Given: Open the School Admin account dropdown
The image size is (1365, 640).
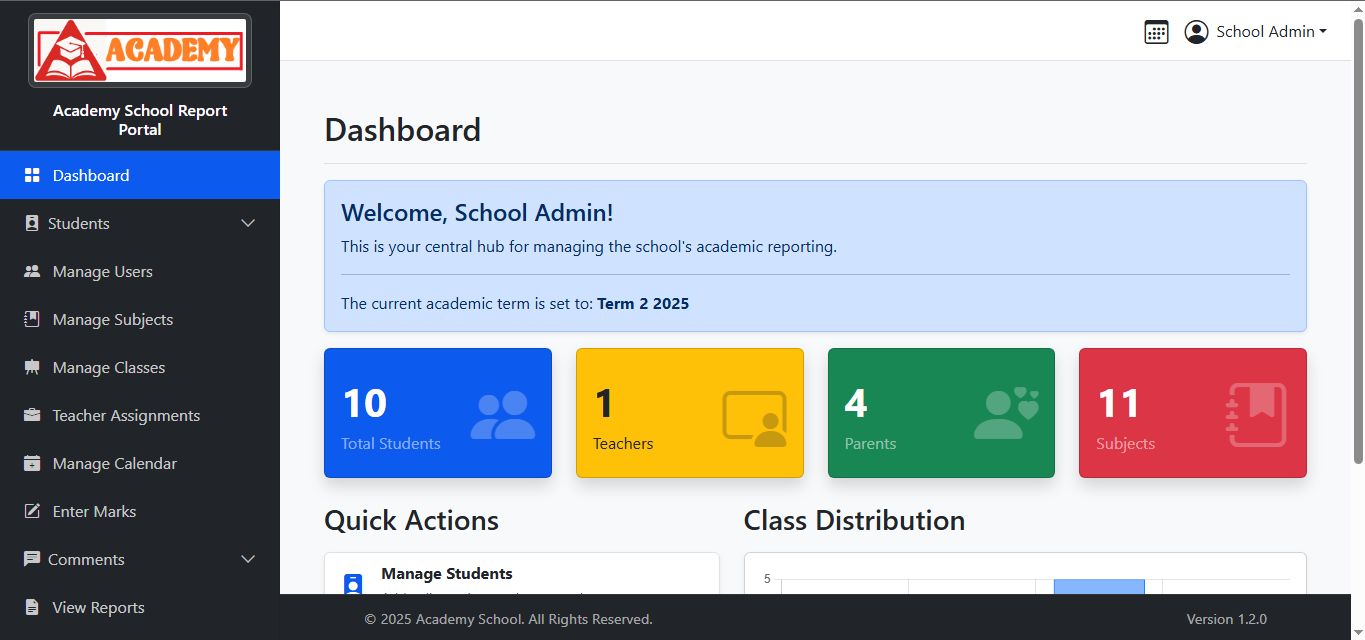Looking at the screenshot, I should [1256, 32].
